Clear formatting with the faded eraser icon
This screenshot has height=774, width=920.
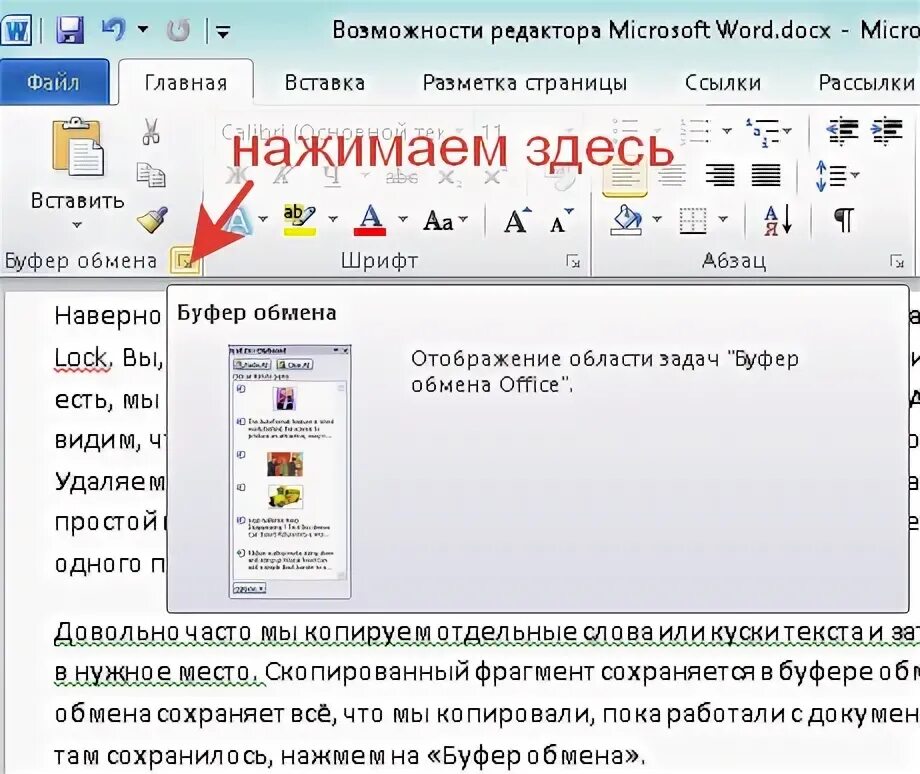coord(562,176)
